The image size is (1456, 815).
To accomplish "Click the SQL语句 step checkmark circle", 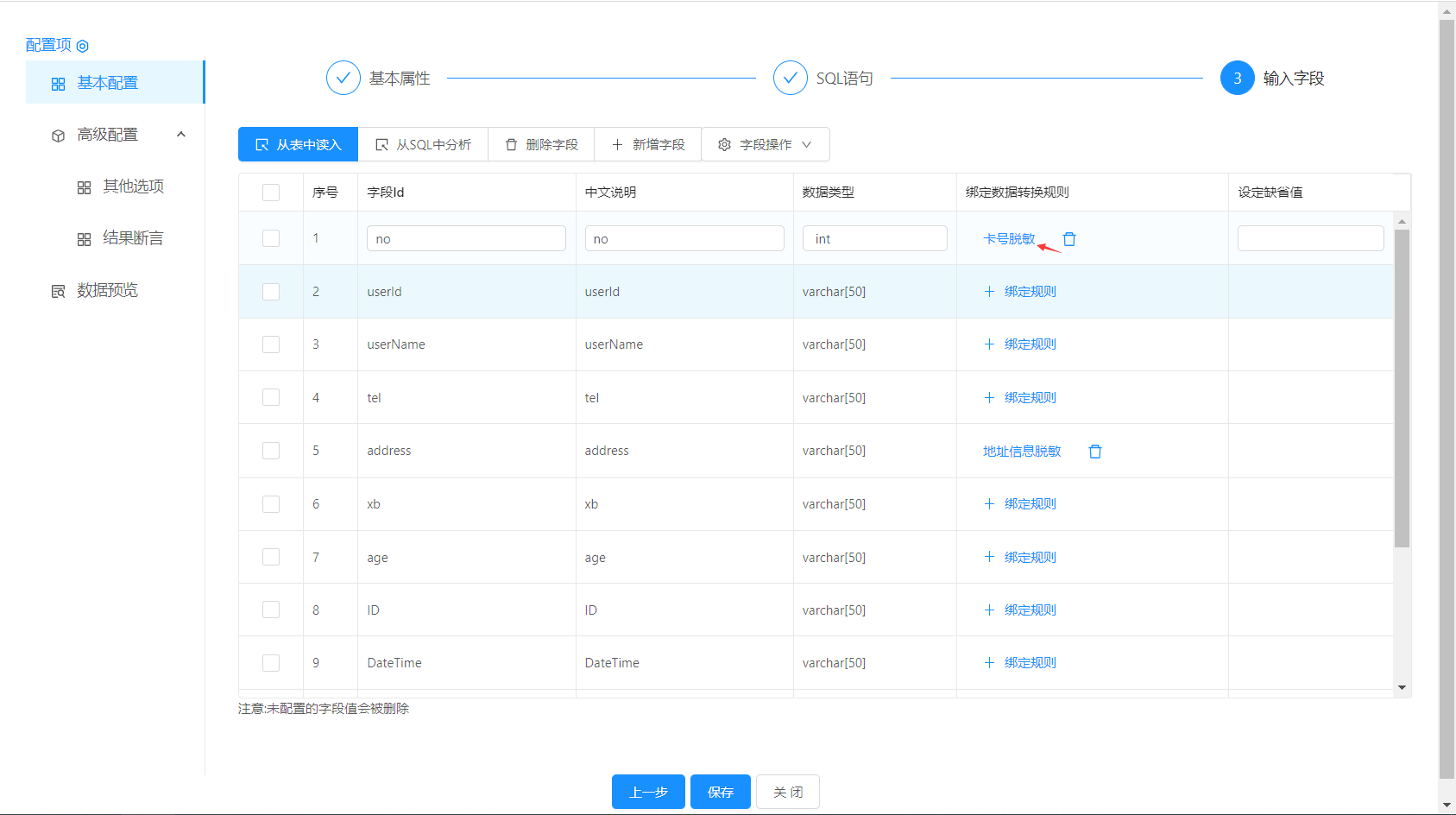I will point(790,79).
